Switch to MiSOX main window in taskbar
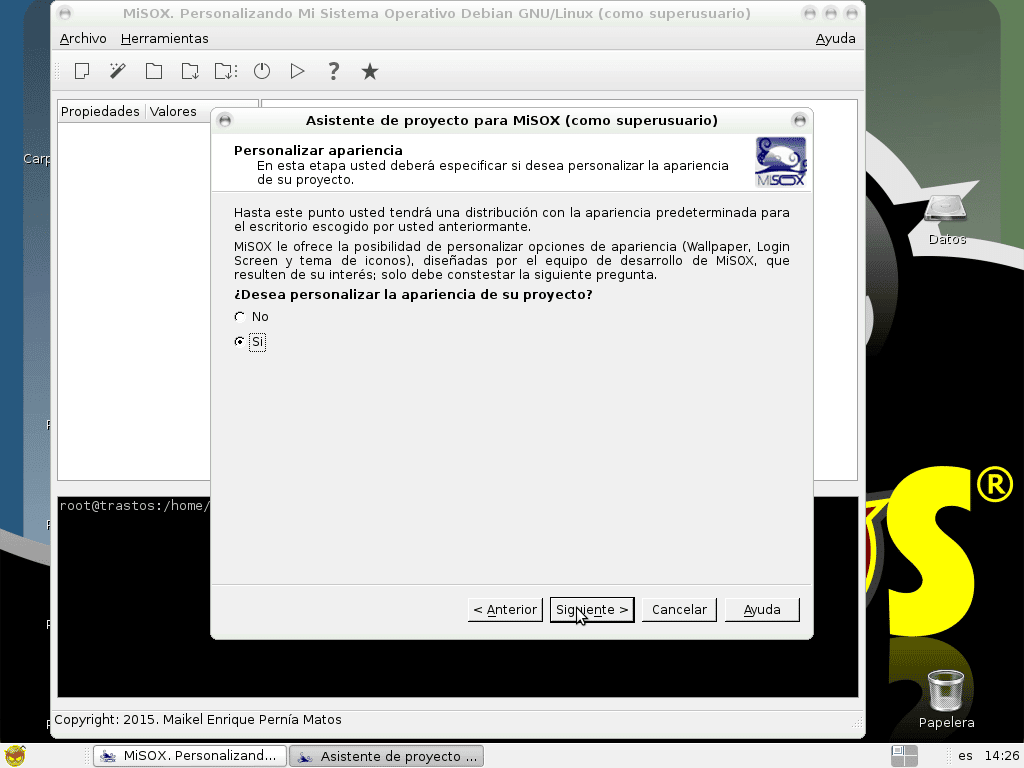Viewport: 1024px width, 768px height. (x=189, y=756)
